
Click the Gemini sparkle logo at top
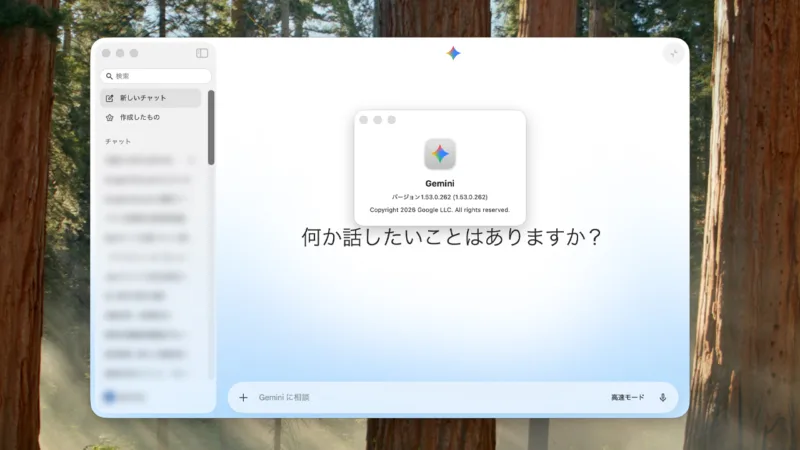point(453,53)
